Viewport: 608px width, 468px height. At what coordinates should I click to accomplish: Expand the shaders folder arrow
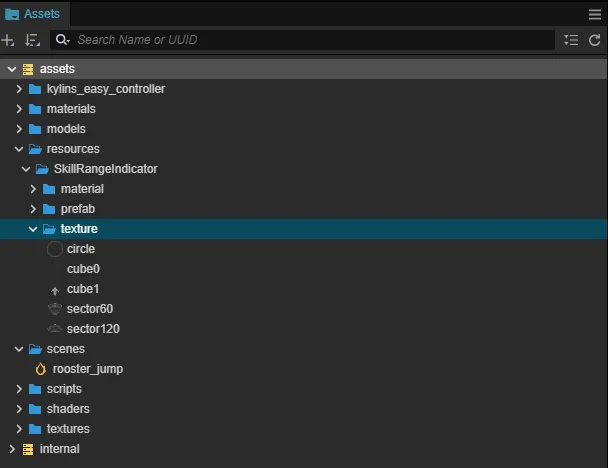tap(19, 409)
